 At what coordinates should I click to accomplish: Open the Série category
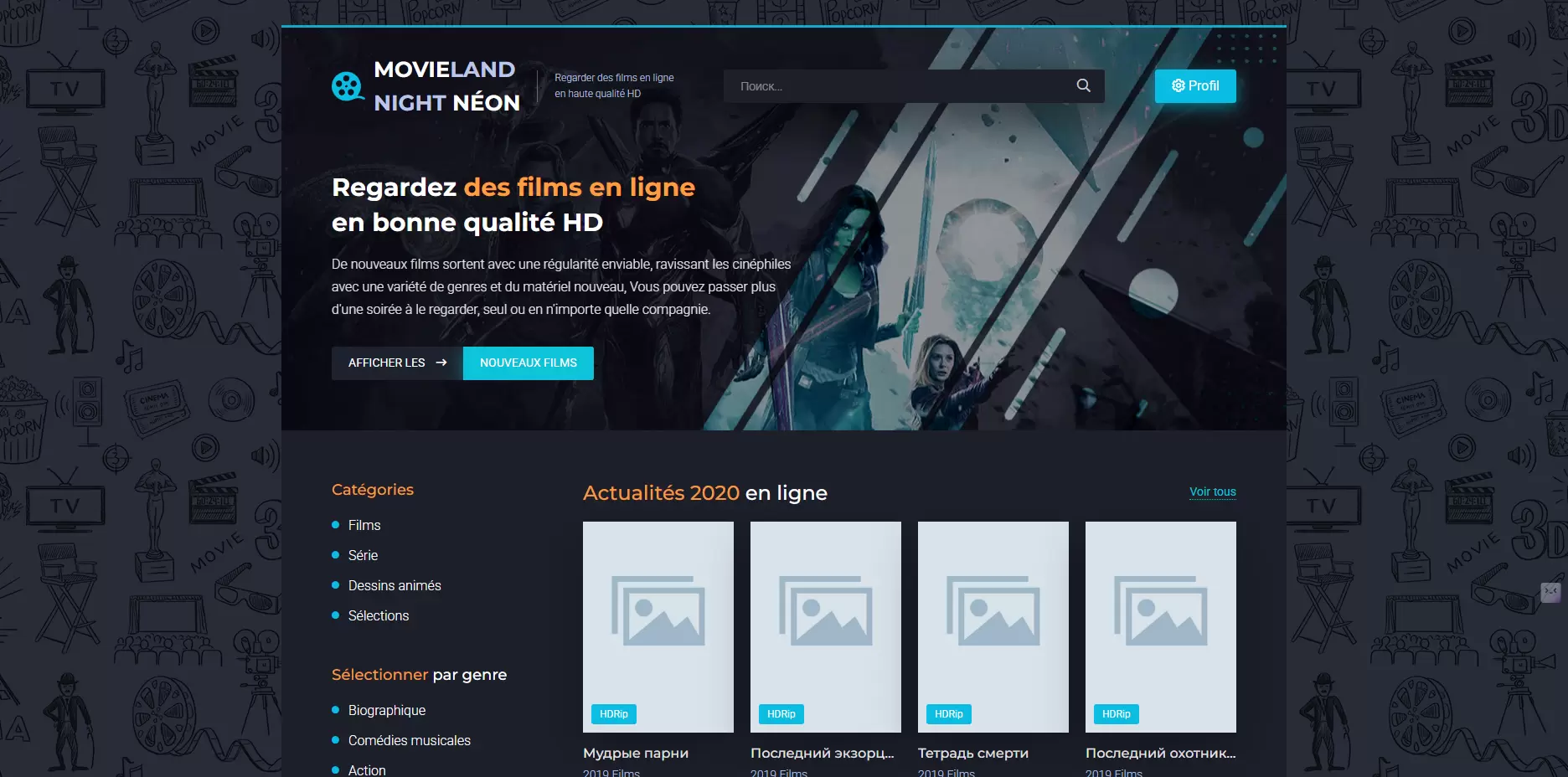click(x=363, y=555)
